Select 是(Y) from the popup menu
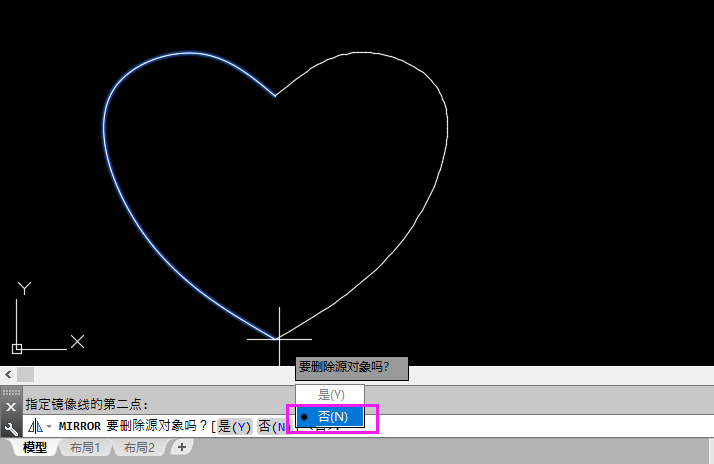Image resolution: width=714 pixels, height=464 pixels. (x=330, y=395)
